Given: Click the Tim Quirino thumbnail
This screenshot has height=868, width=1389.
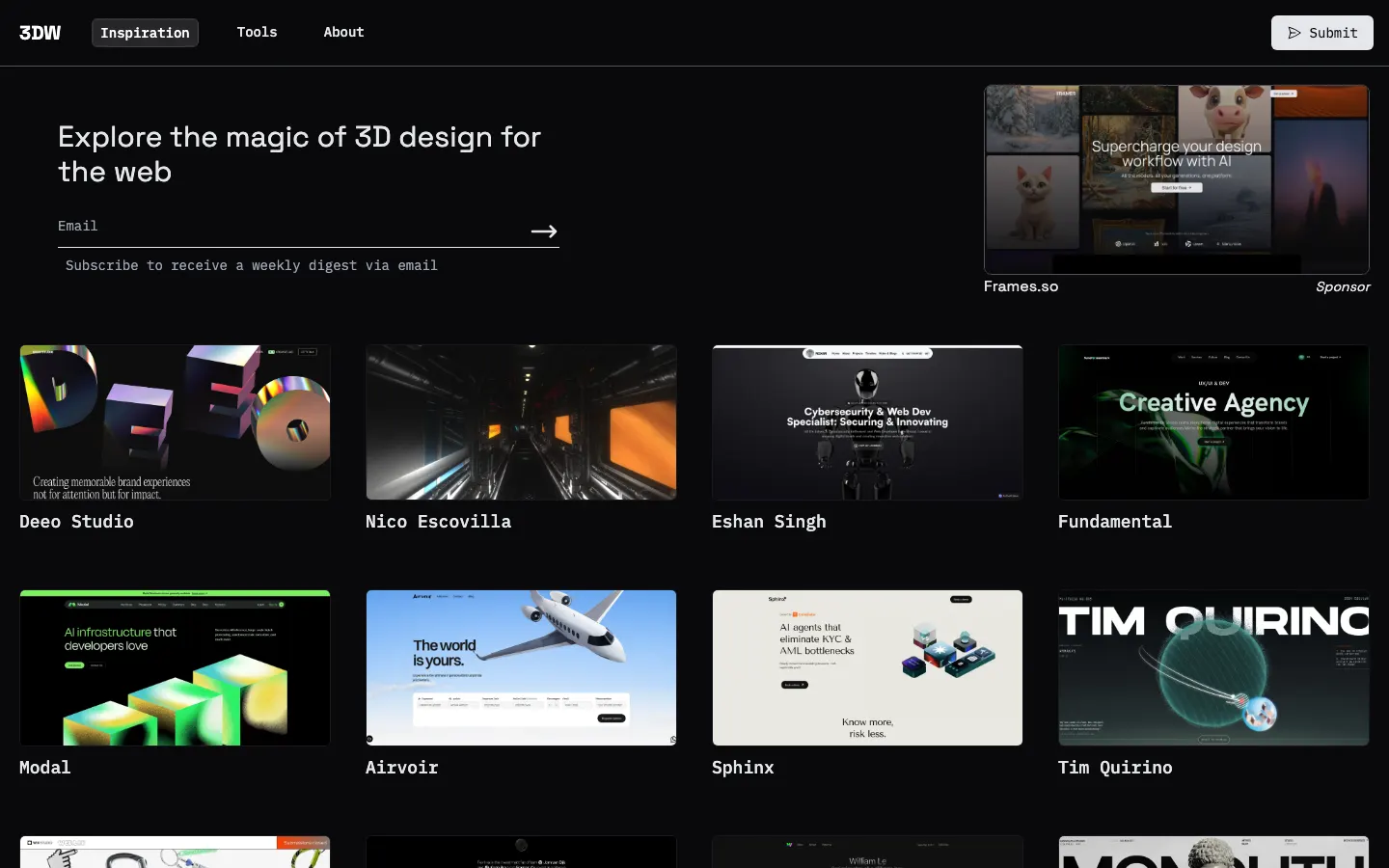Looking at the screenshot, I should click(1213, 667).
